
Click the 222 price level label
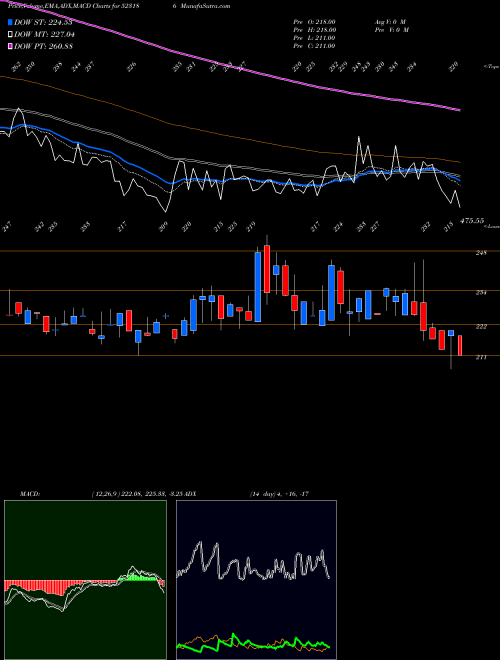[x=481, y=326]
